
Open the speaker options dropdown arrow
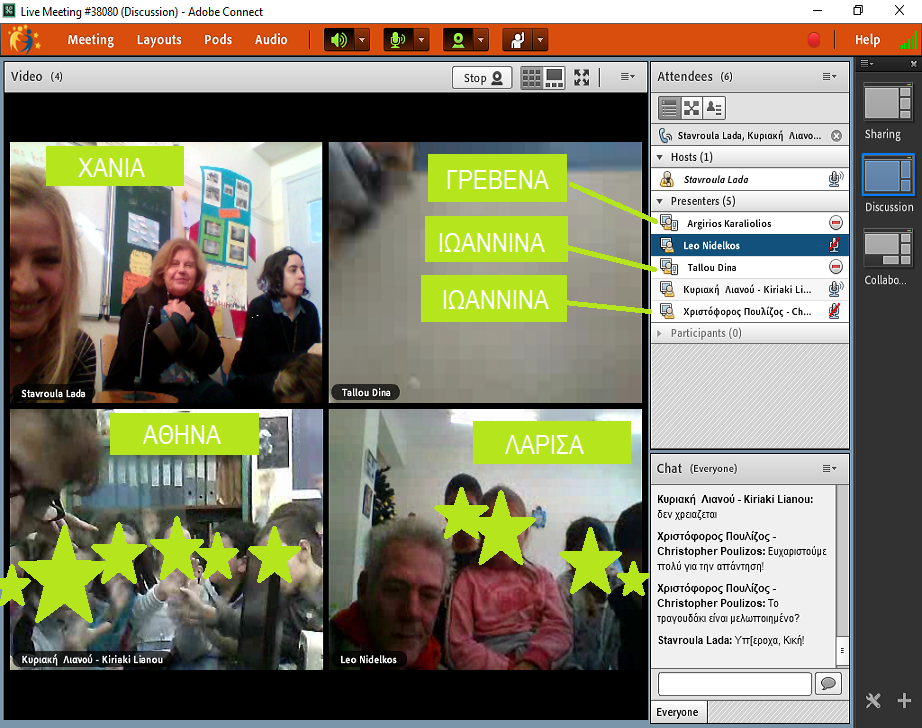click(x=362, y=40)
